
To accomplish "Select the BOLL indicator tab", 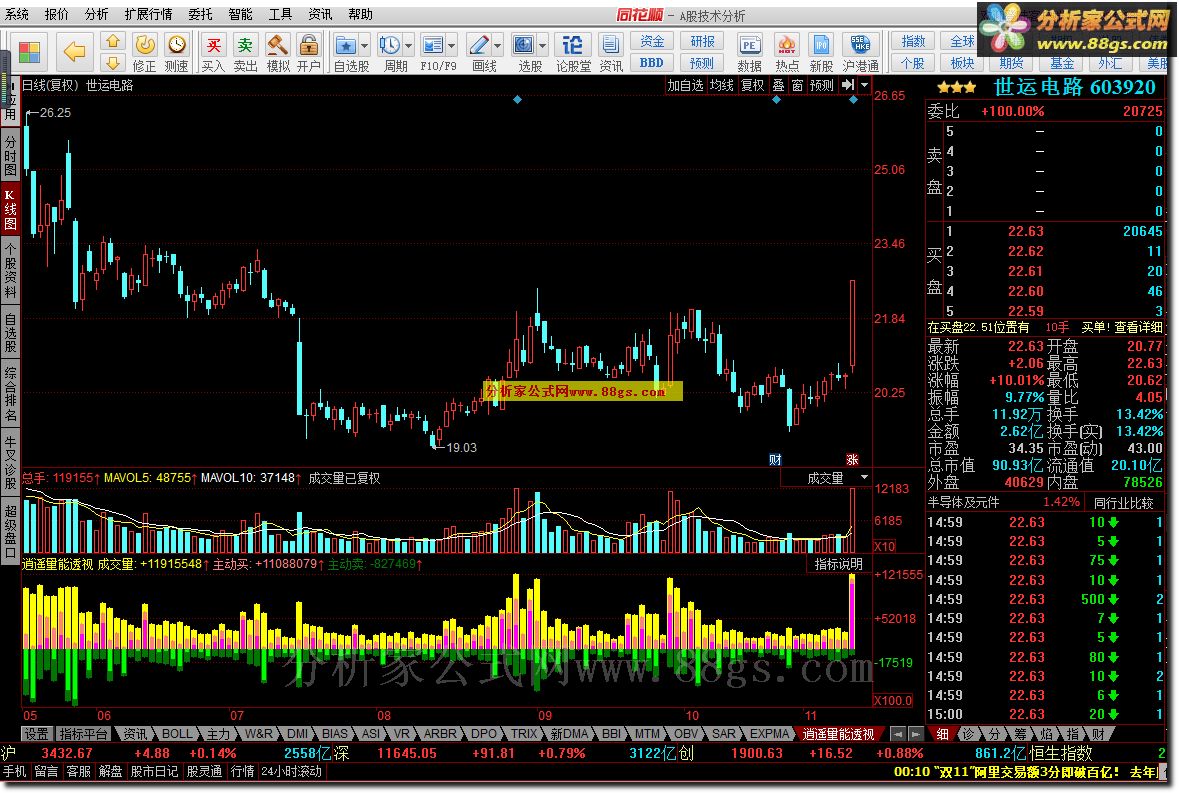I will click(x=177, y=734).
